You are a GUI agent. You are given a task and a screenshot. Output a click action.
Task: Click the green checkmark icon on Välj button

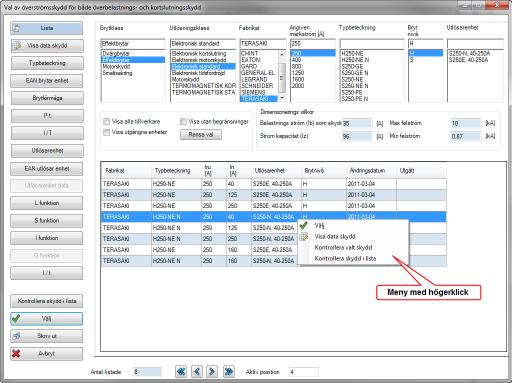pos(16,319)
